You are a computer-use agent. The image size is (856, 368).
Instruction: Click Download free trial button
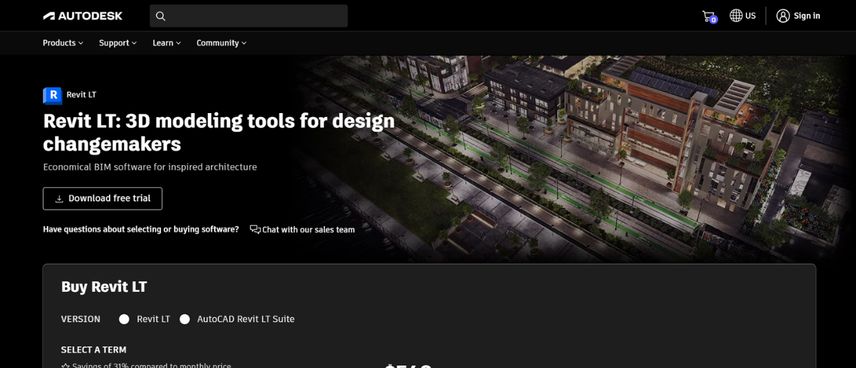coord(103,199)
